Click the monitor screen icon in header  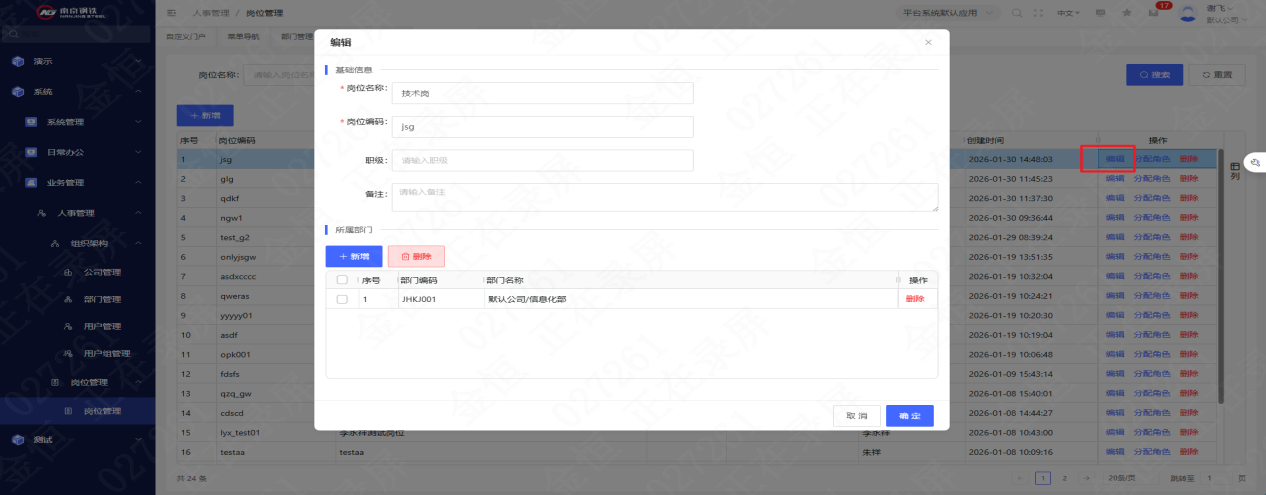1102,13
